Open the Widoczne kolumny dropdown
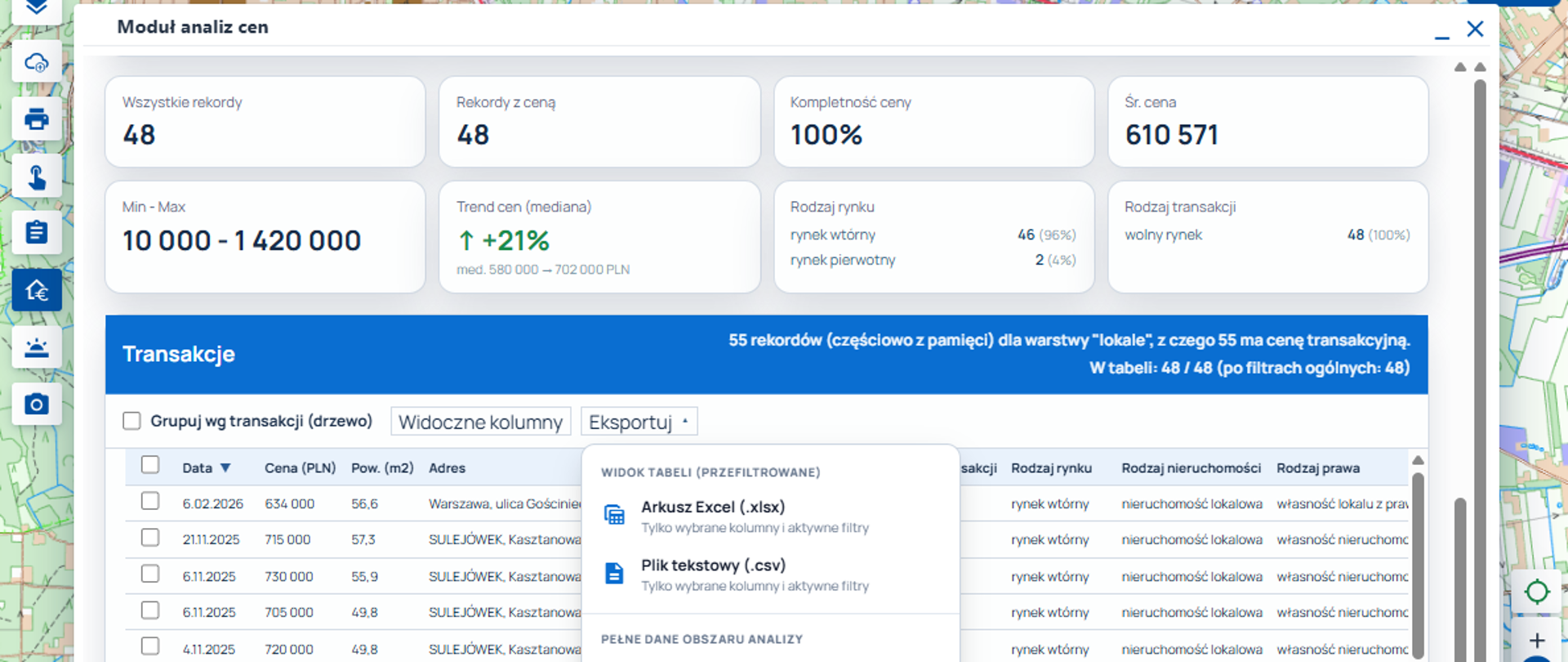The height and width of the screenshot is (662, 1568). tap(480, 422)
